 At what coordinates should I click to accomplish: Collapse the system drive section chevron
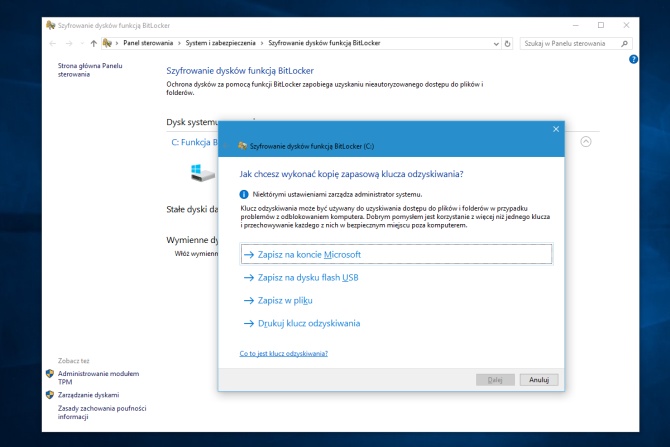pos(586,142)
